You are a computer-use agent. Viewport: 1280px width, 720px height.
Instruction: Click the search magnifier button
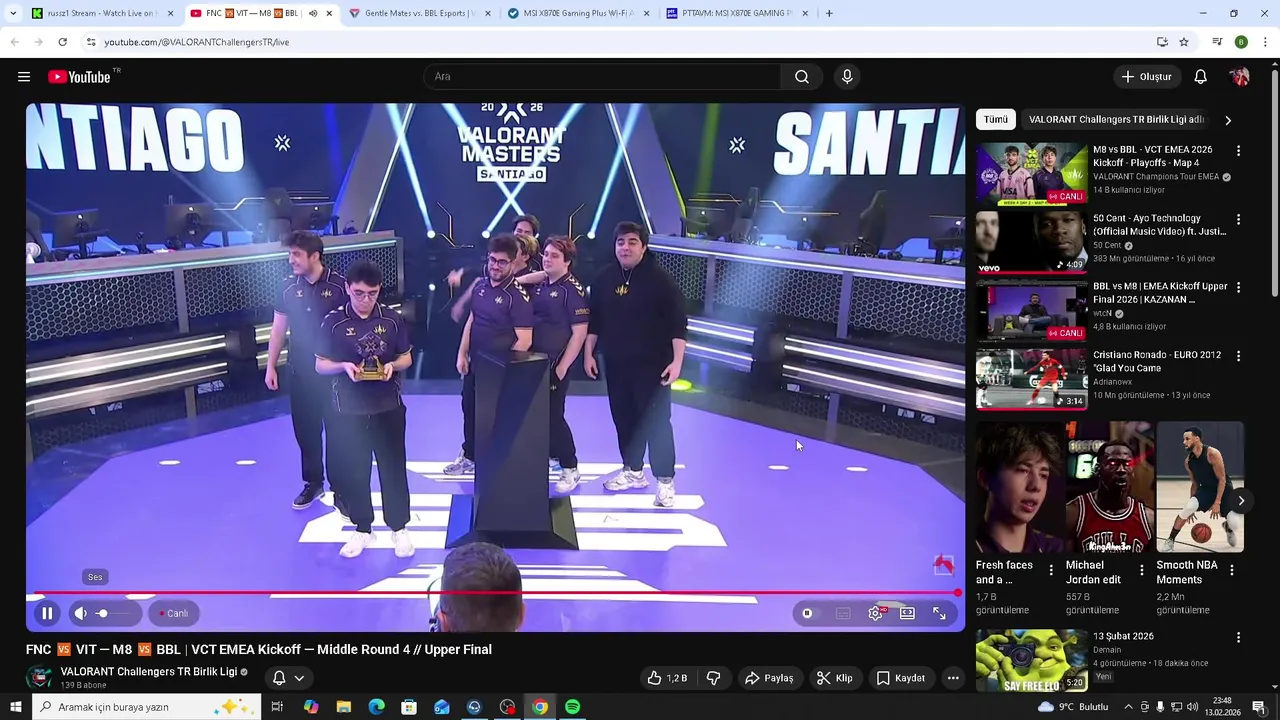[802, 77]
